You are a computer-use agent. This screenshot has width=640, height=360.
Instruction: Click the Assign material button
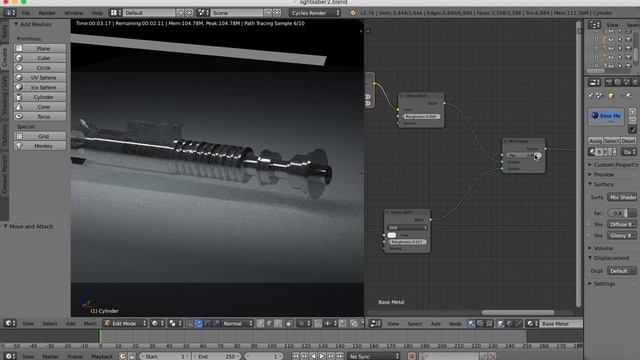[x=596, y=140]
